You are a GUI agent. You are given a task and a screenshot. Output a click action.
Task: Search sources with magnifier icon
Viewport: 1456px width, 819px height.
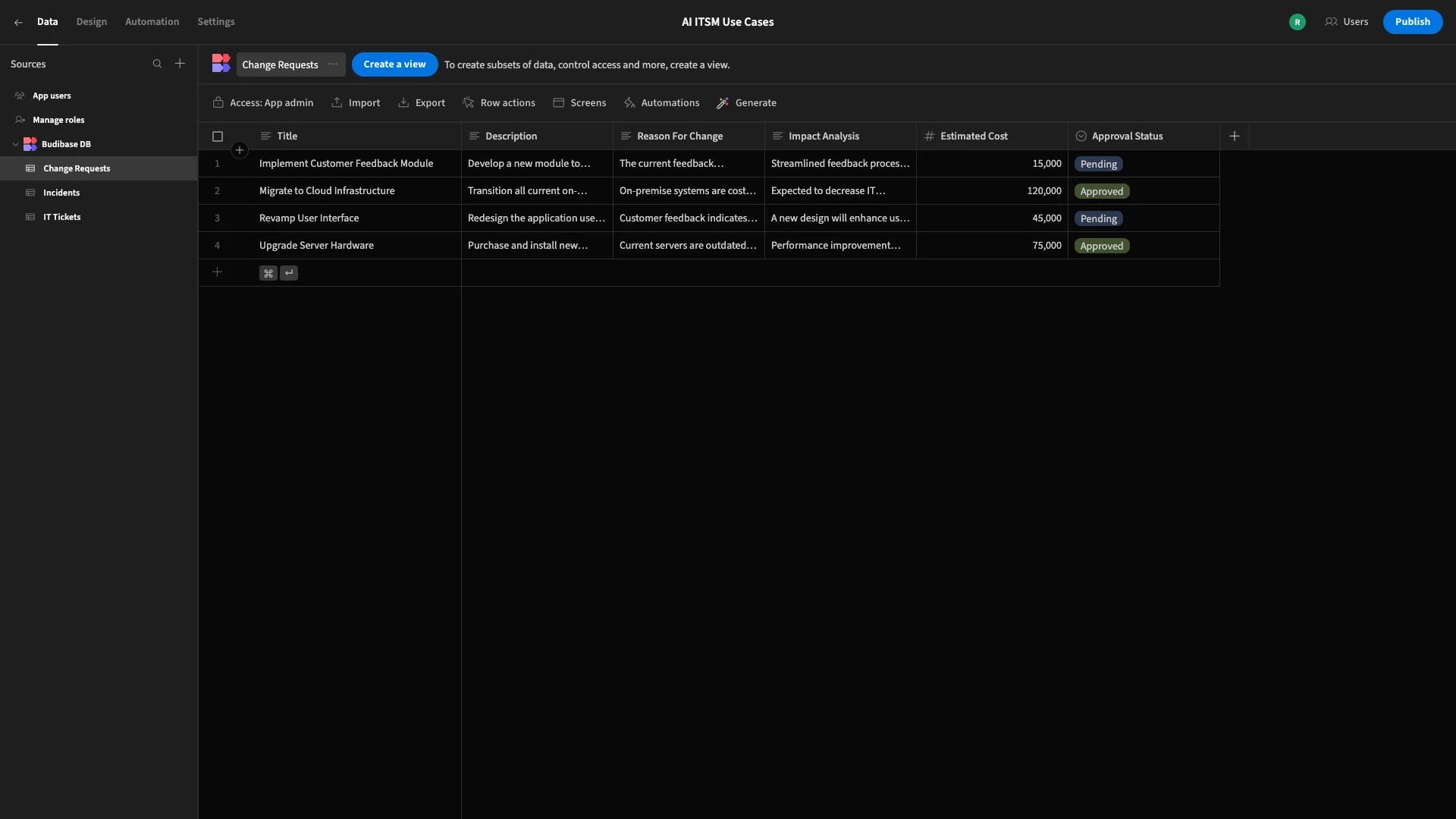click(x=157, y=64)
